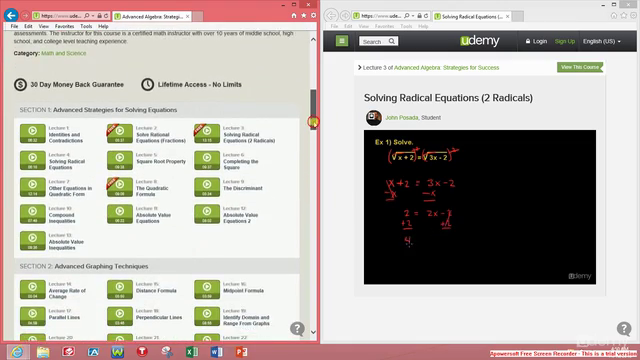Open settings gear in left browser
640x360 pixels.
313,16
